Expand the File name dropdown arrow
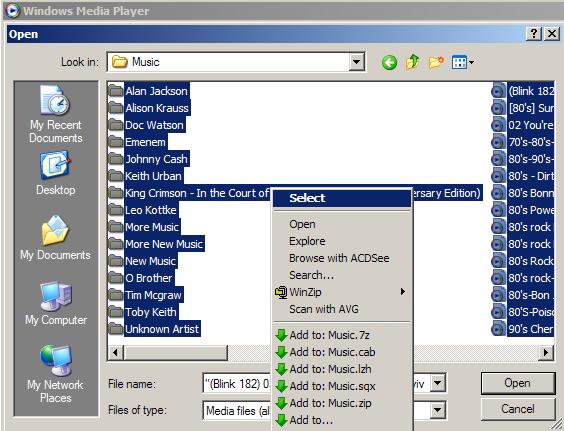Screen dimensions: 564x431 438,383
